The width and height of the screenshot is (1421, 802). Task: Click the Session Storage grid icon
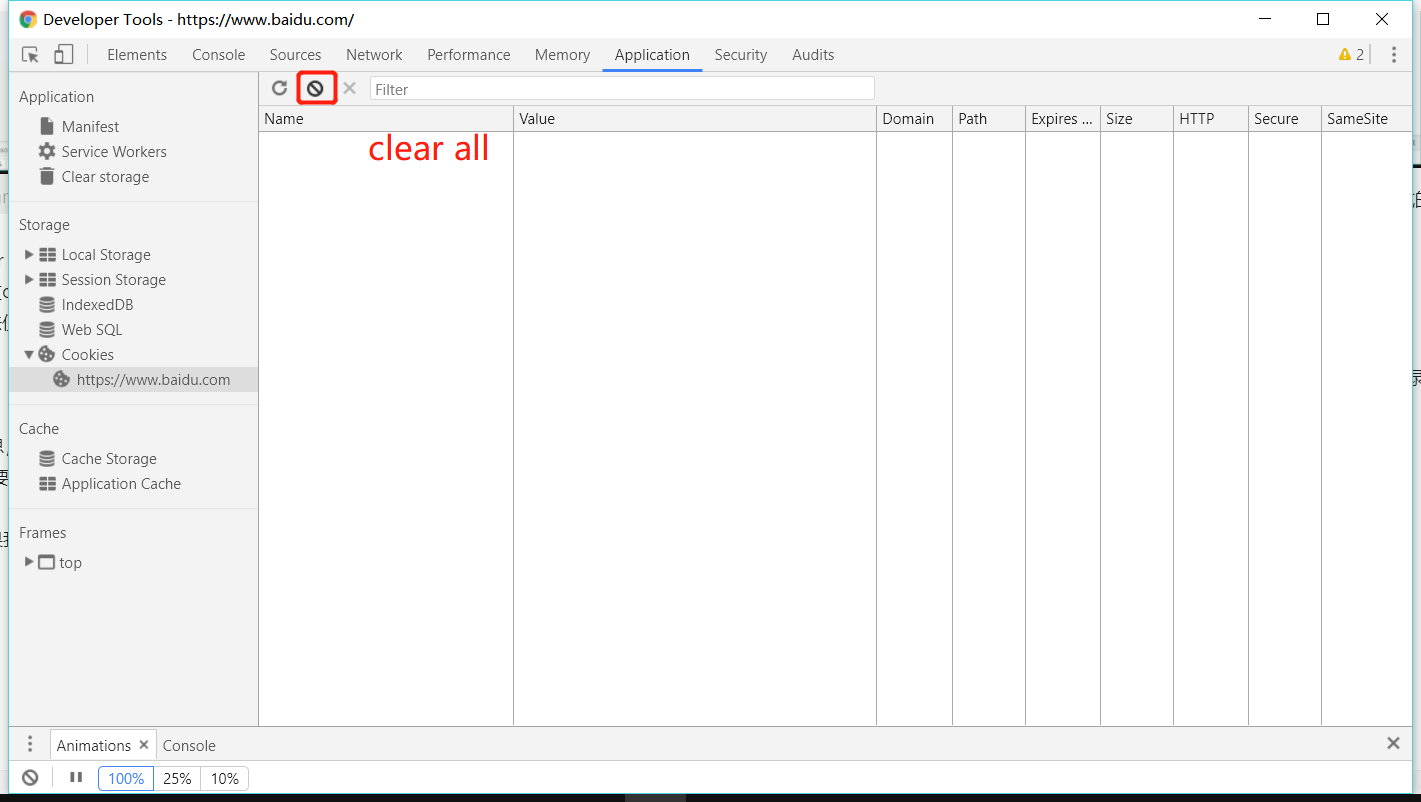(x=47, y=280)
